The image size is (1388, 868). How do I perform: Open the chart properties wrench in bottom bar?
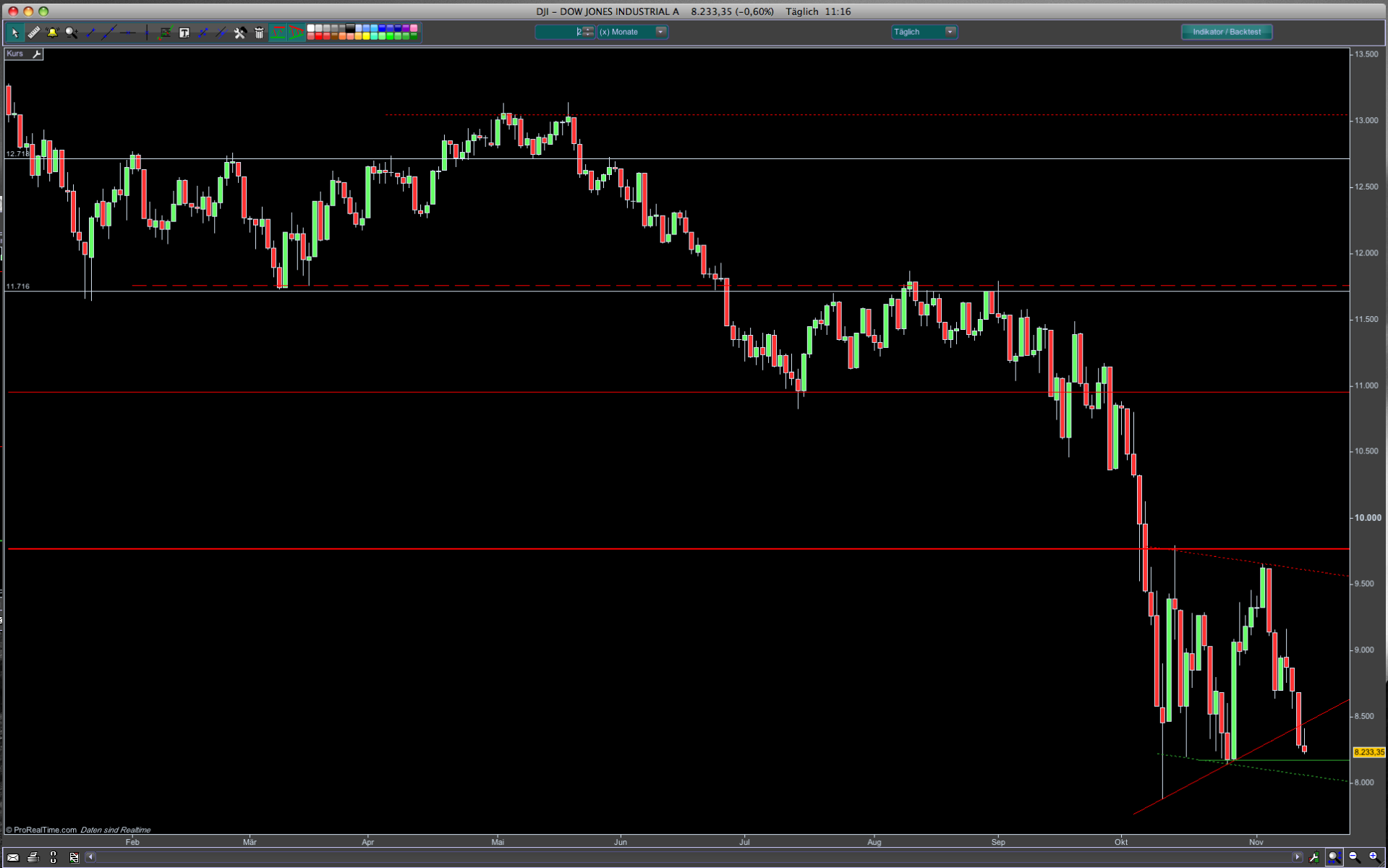(x=1314, y=858)
